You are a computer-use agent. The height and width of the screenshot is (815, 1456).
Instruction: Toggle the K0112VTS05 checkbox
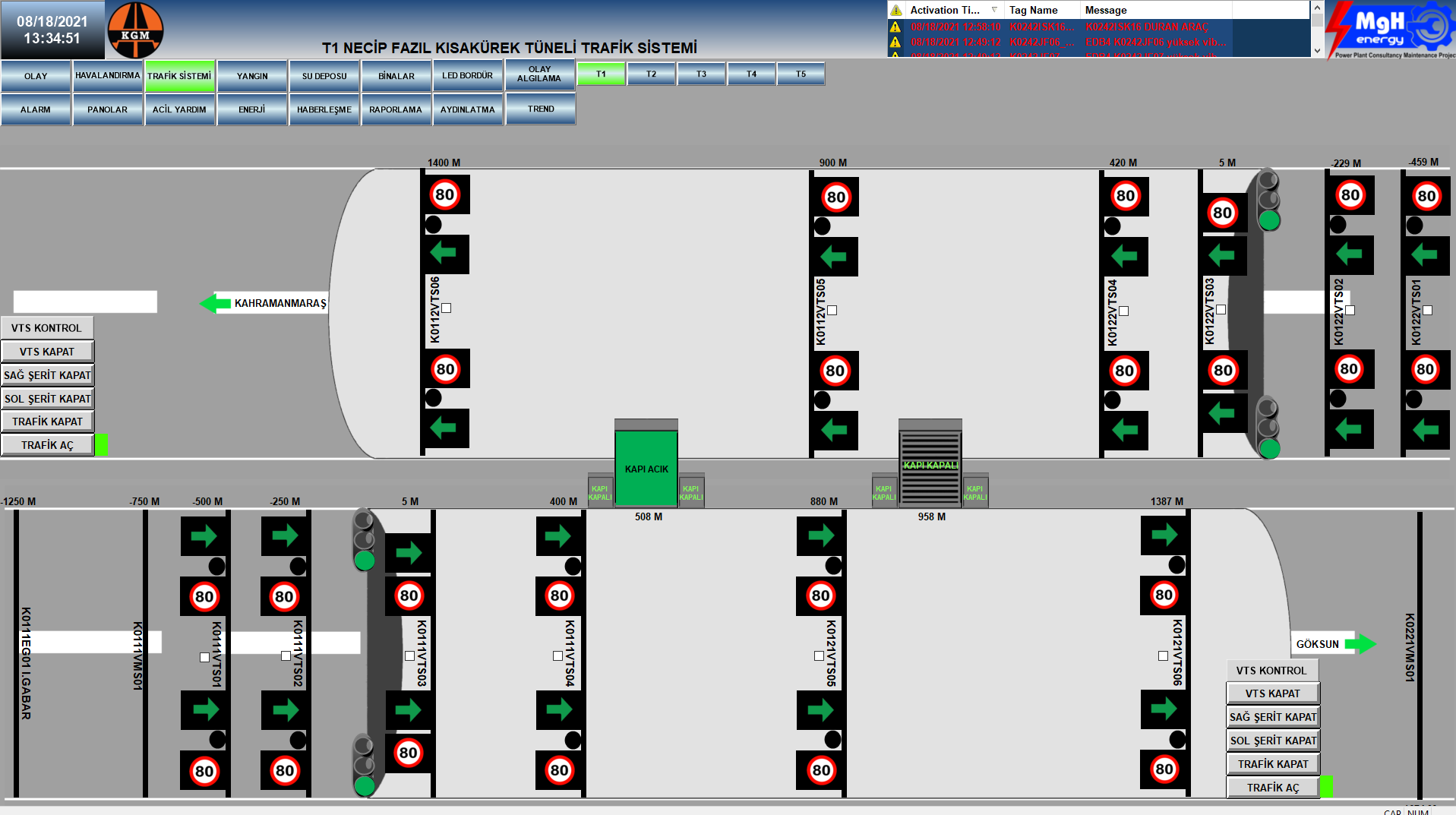[x=832, y=310]
